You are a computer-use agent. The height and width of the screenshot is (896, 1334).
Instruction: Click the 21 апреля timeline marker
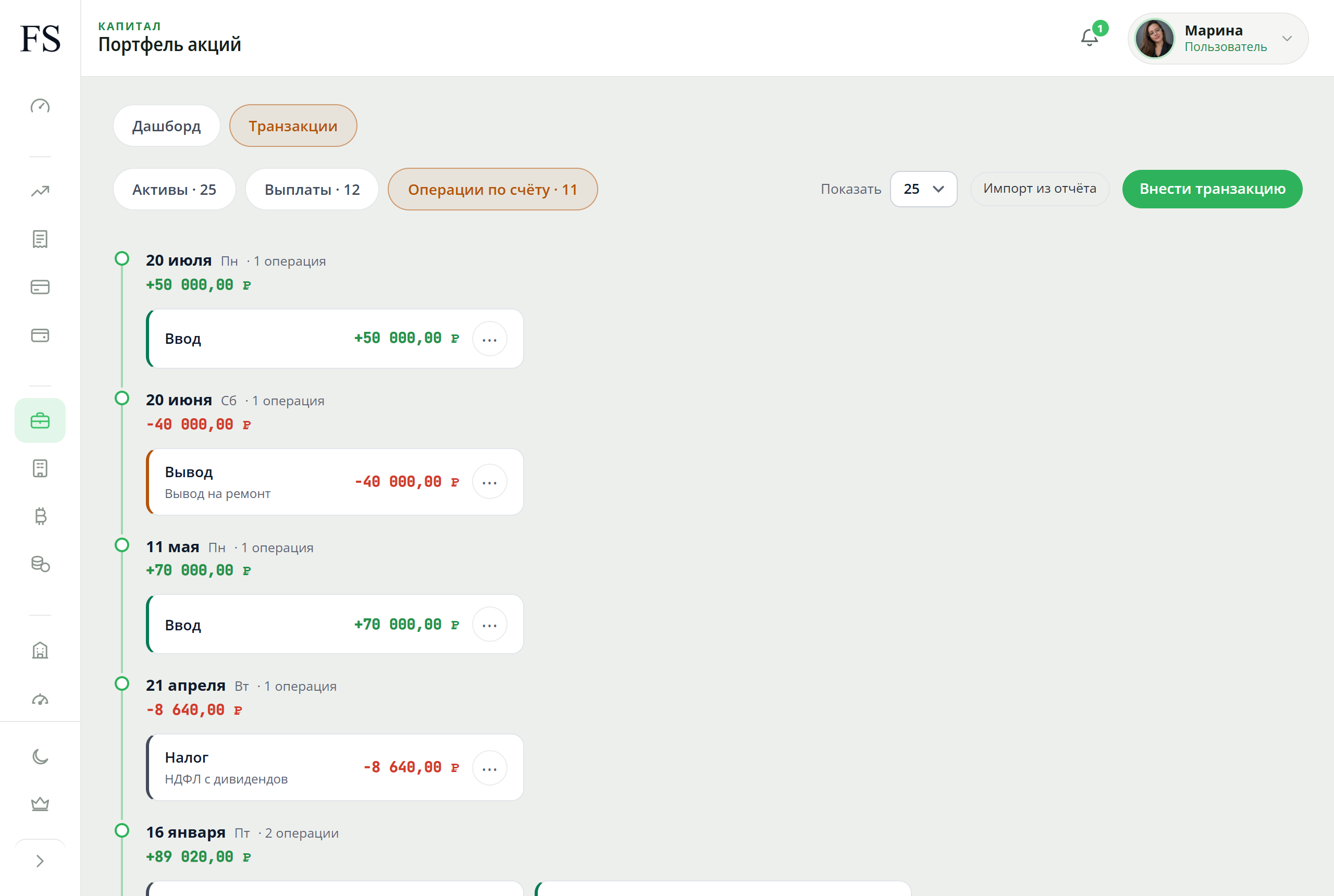click(122, 684)
